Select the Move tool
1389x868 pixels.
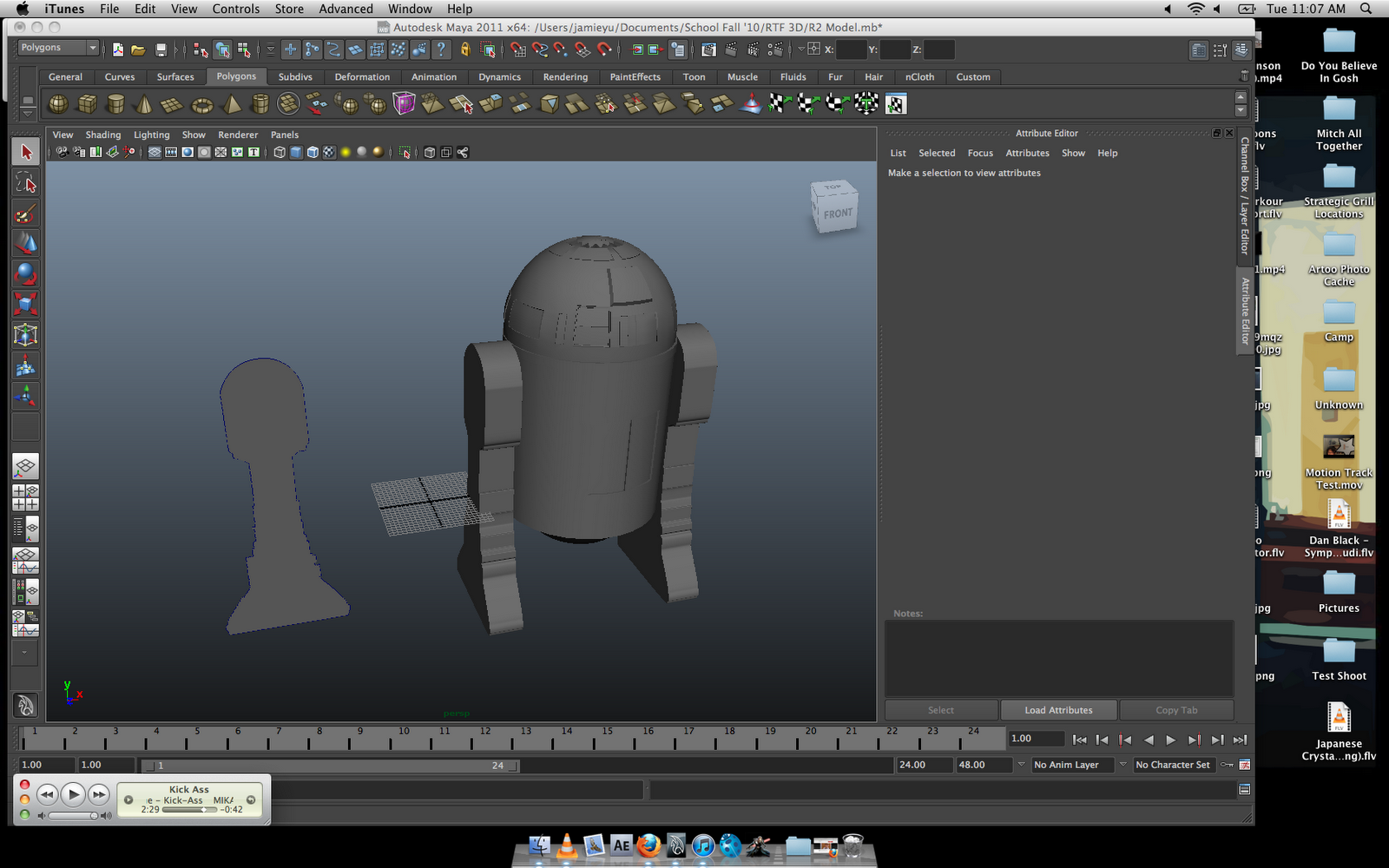(x=25, y=244)
